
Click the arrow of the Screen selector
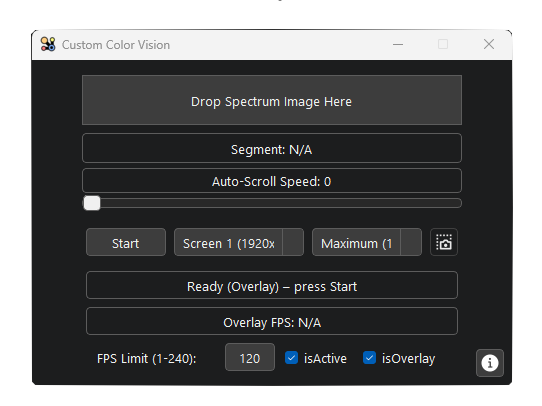(x=293, y=242)
